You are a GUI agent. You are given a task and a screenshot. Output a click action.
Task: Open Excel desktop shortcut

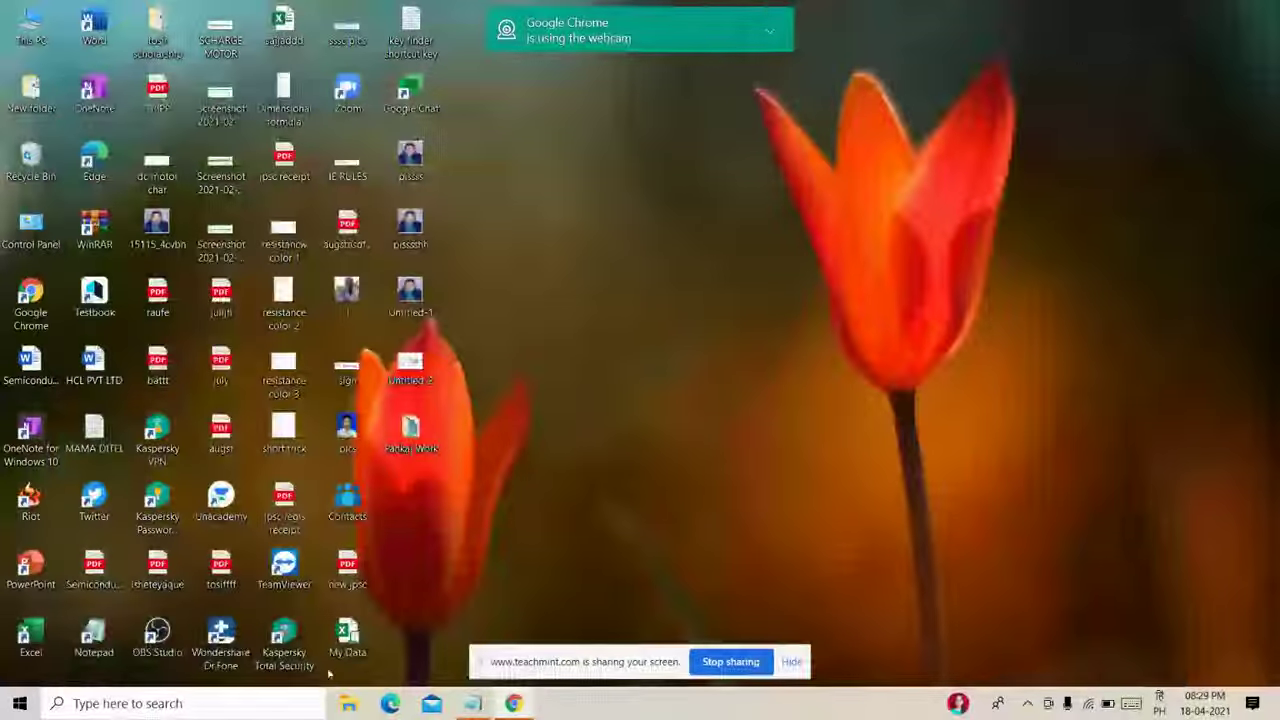point(31,638)
